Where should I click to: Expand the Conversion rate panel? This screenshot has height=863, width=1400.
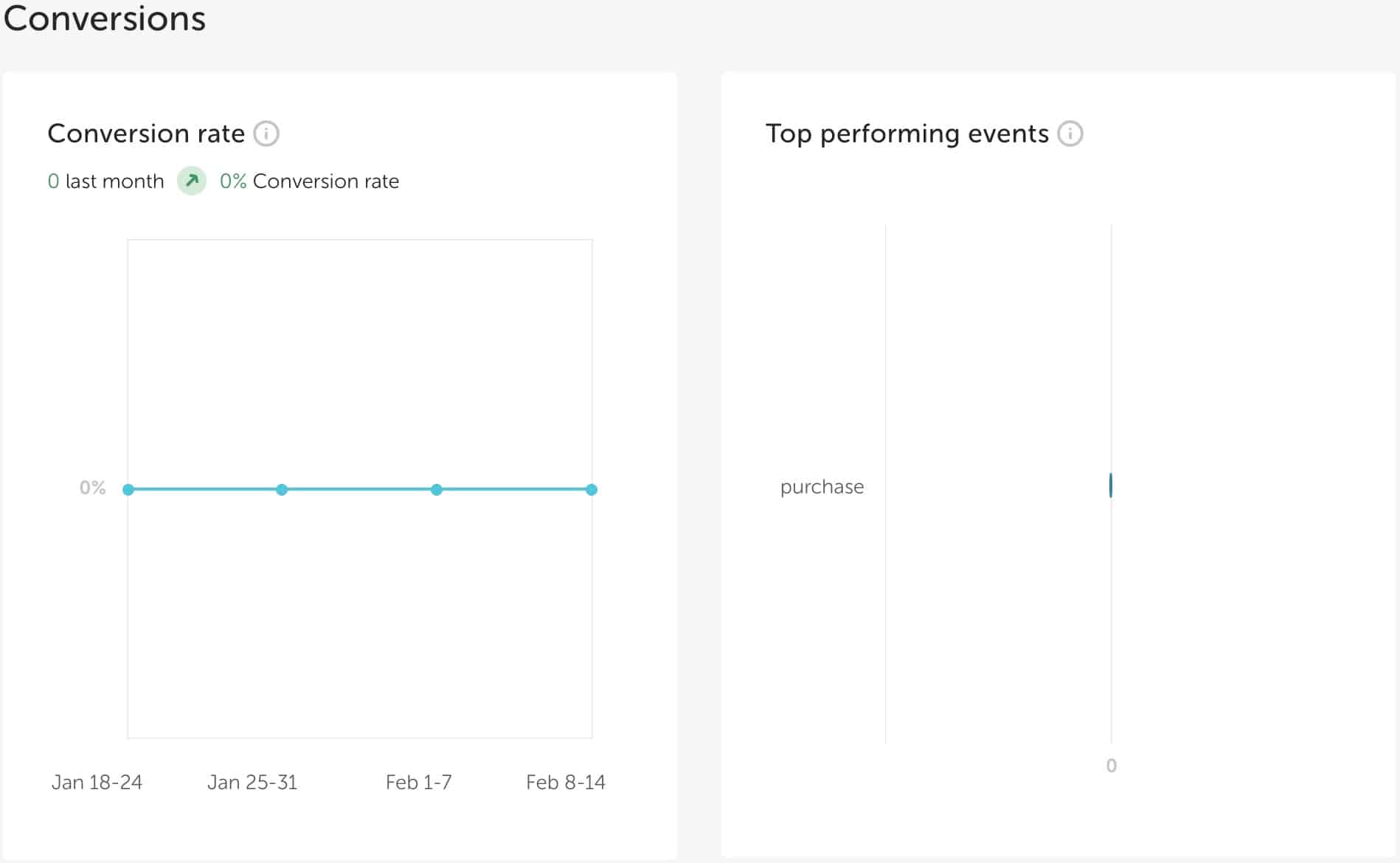[146, 134]
